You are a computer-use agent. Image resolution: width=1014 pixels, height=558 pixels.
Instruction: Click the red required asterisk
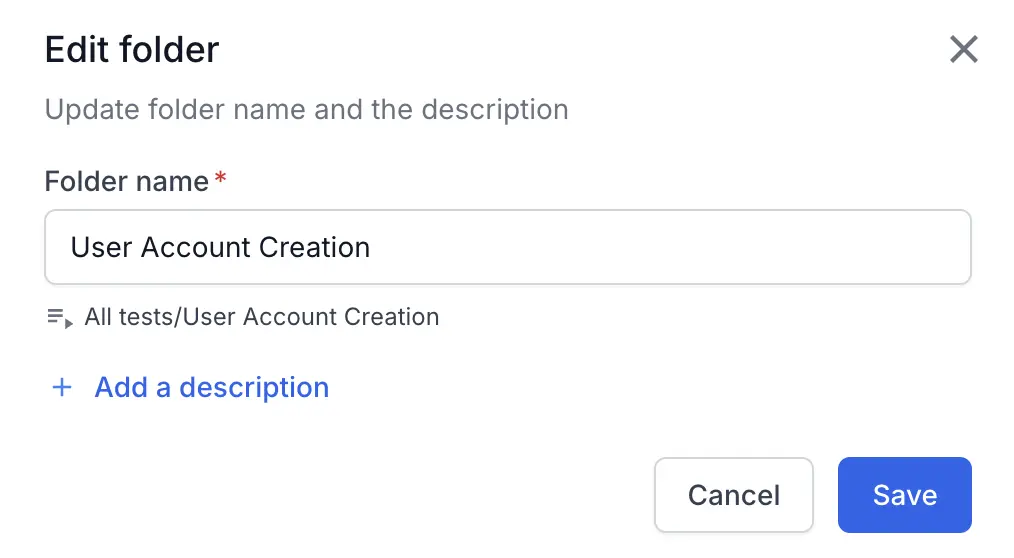[x=221, y=180]
